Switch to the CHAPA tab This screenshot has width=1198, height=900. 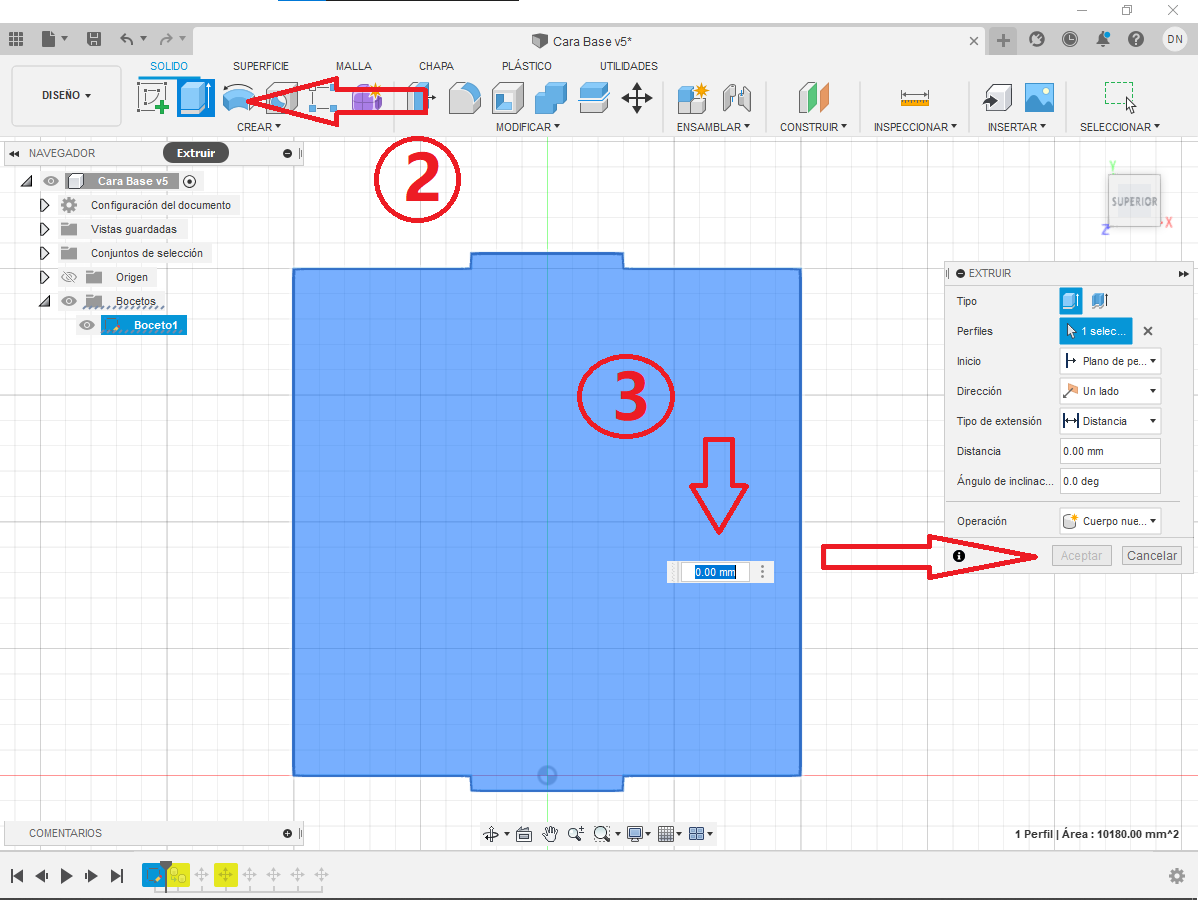coord(436,66)
